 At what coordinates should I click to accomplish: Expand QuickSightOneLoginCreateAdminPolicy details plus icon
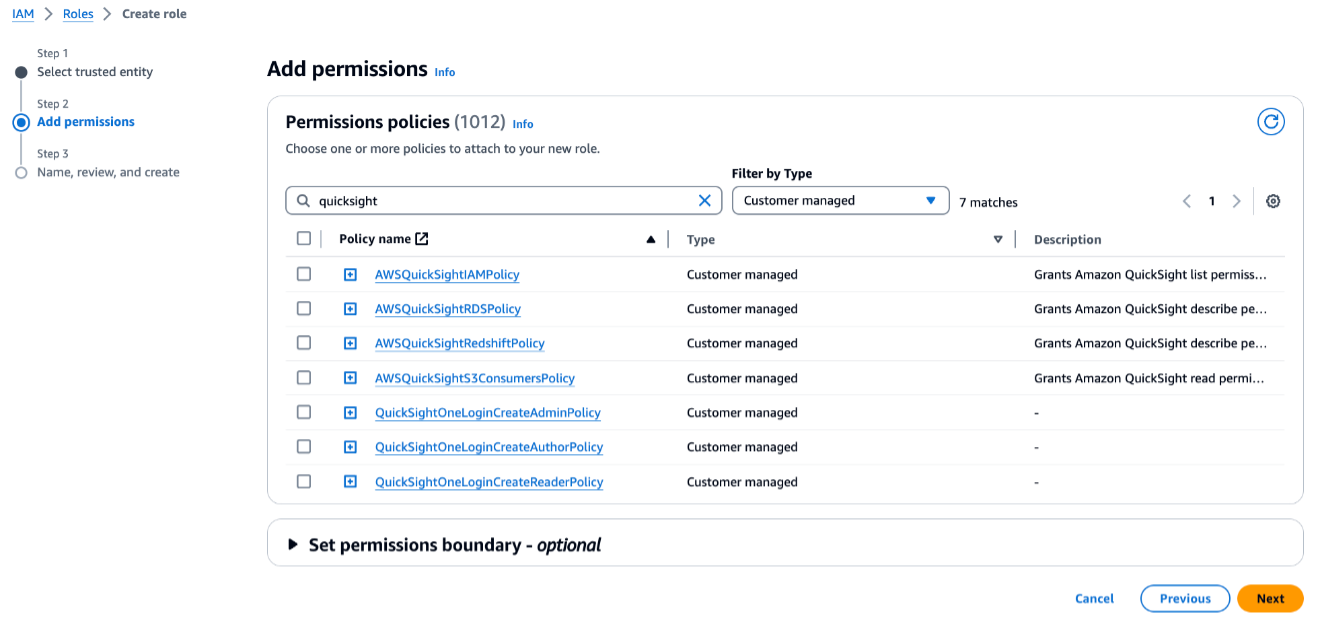tap(350, 413)
